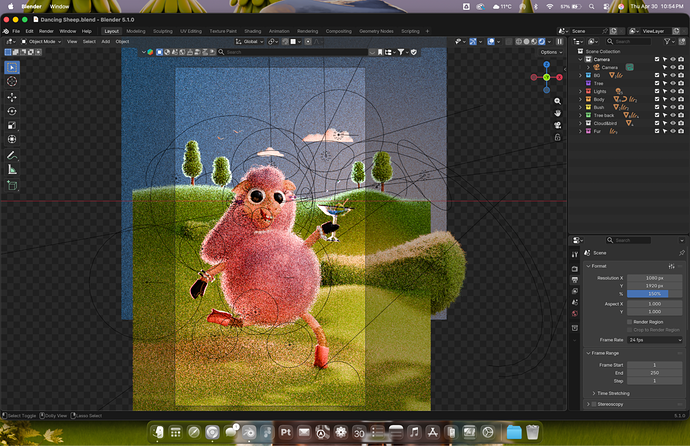Viewport: 690px width, 446px height.
Task: Uncheck exclude checkbox for Lights collection
Action: 657,91
